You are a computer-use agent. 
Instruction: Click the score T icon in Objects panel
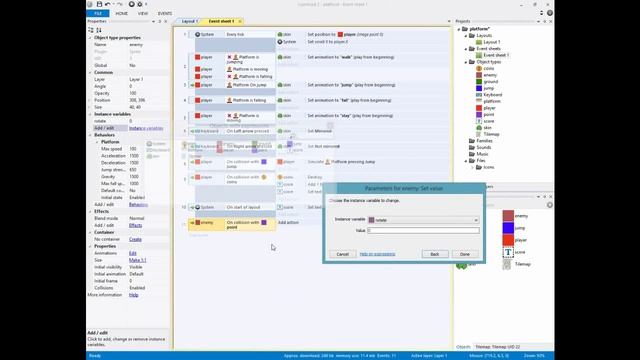[508, 252]
